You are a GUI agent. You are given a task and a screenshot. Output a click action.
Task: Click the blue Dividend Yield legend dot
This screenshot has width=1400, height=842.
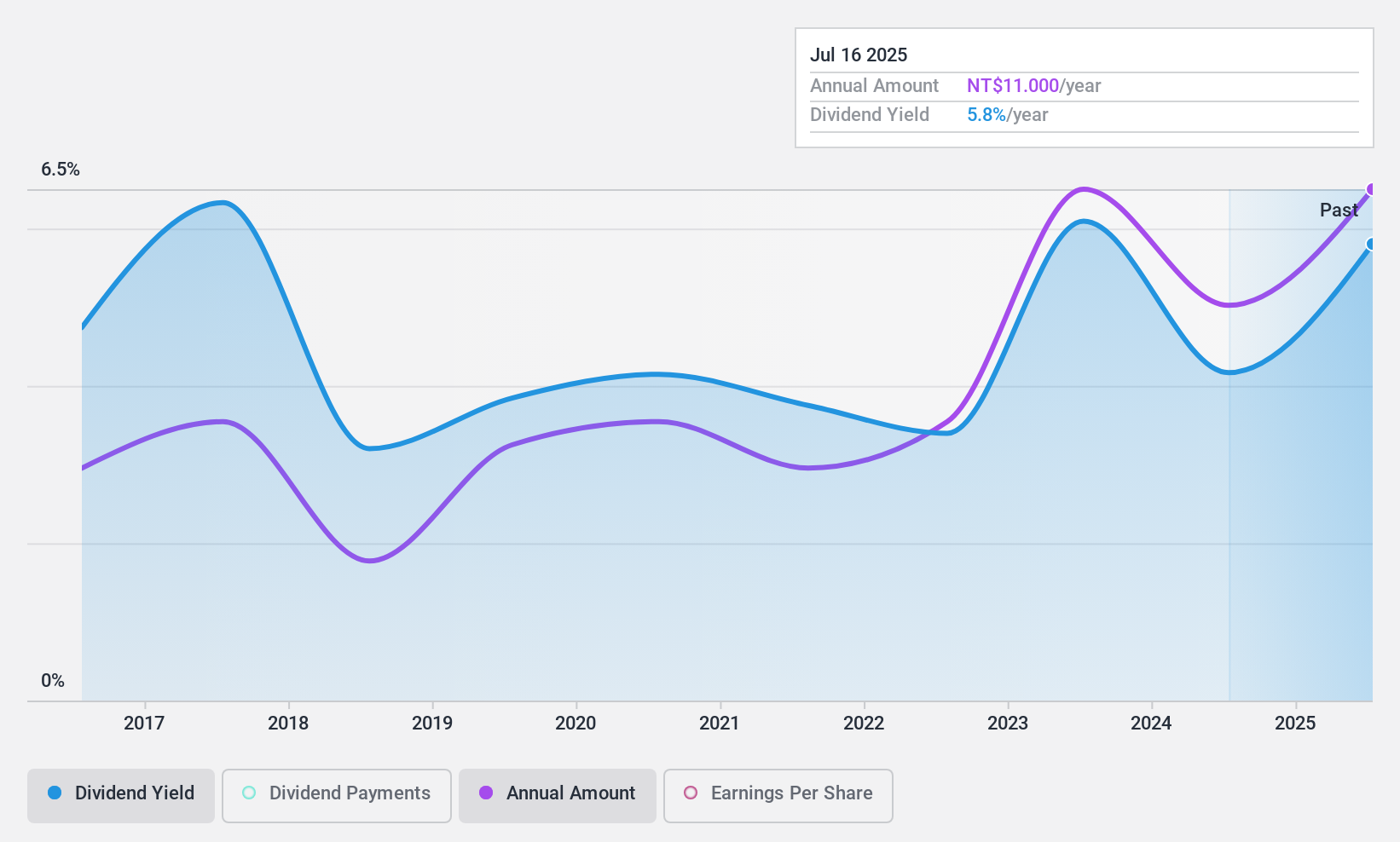(x=55, y=793)
